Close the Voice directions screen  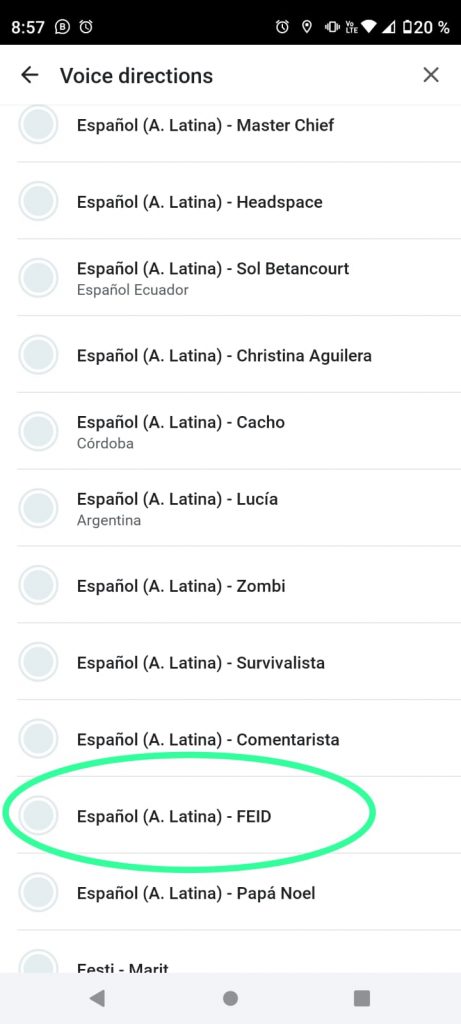[431, 75]
